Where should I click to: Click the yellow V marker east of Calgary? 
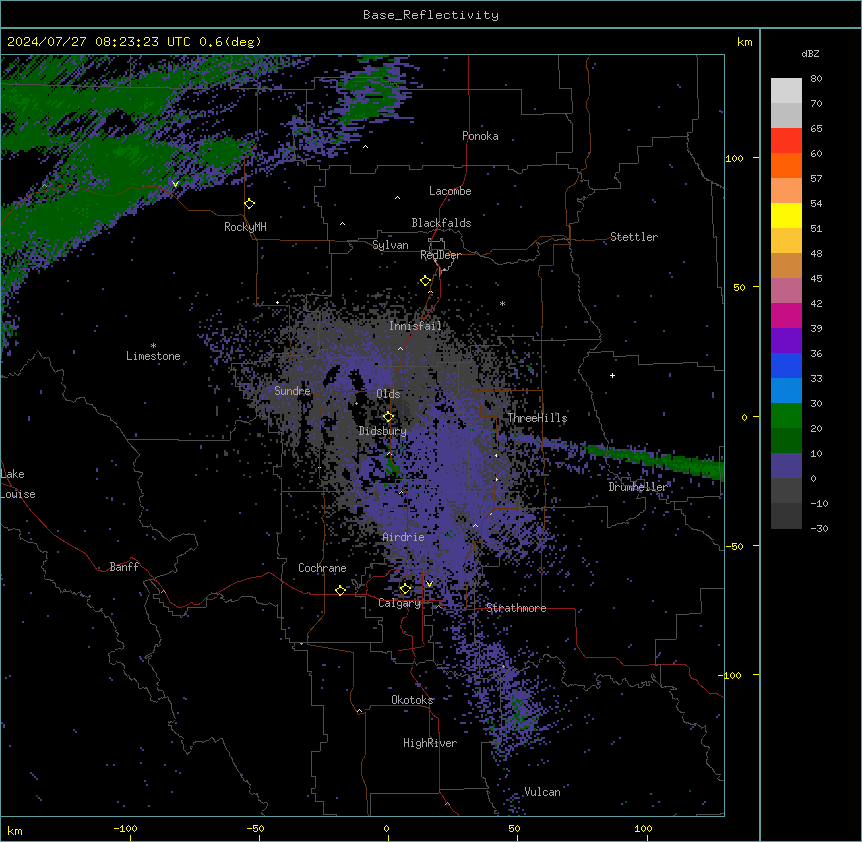[429, 584]
